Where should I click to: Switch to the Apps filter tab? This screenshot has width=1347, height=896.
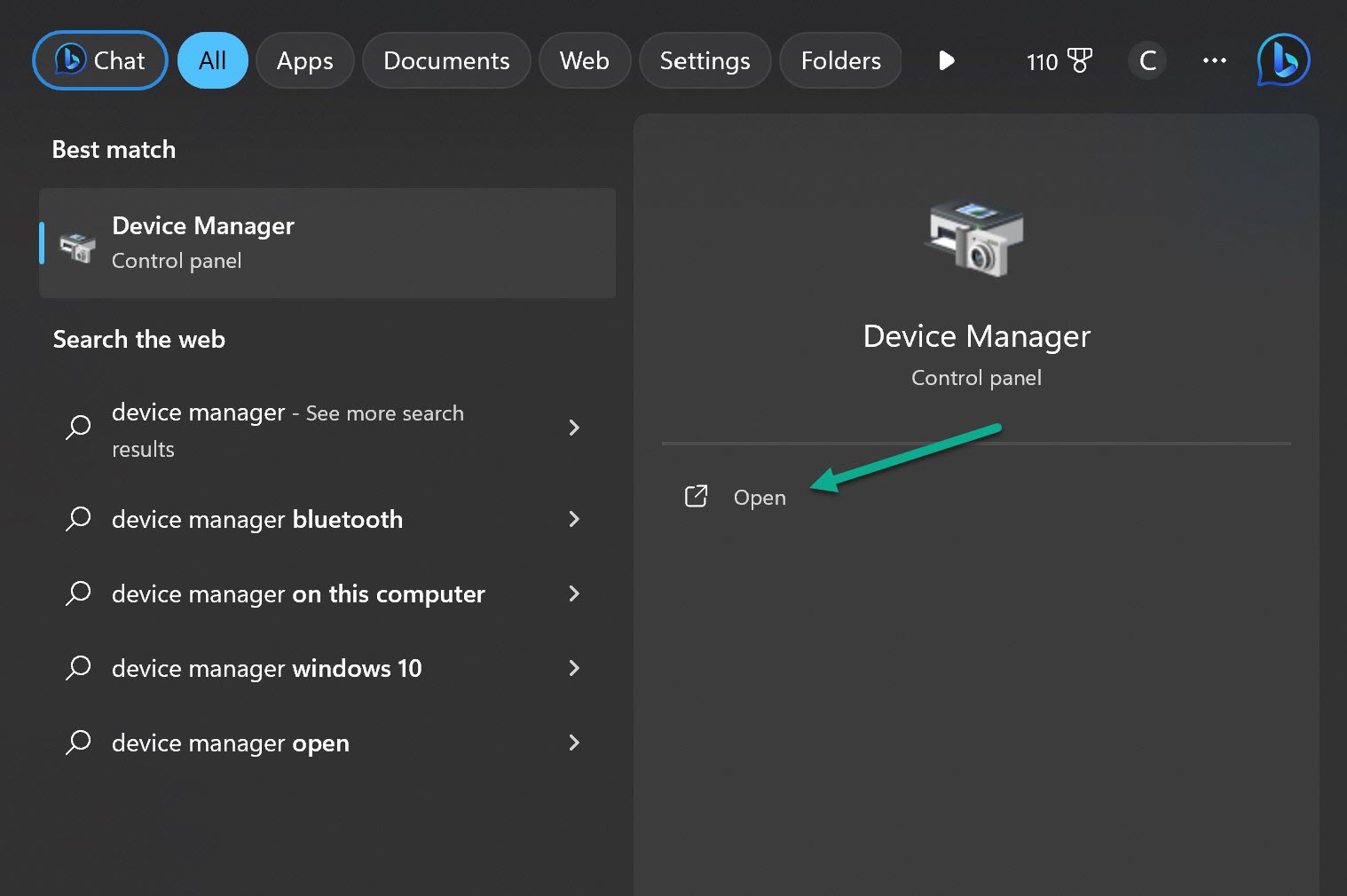304,60
